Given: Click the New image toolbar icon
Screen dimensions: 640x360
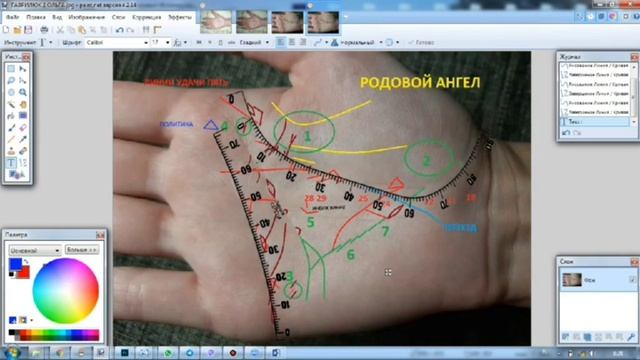Looking at the screenshot, I should [6, 30].
